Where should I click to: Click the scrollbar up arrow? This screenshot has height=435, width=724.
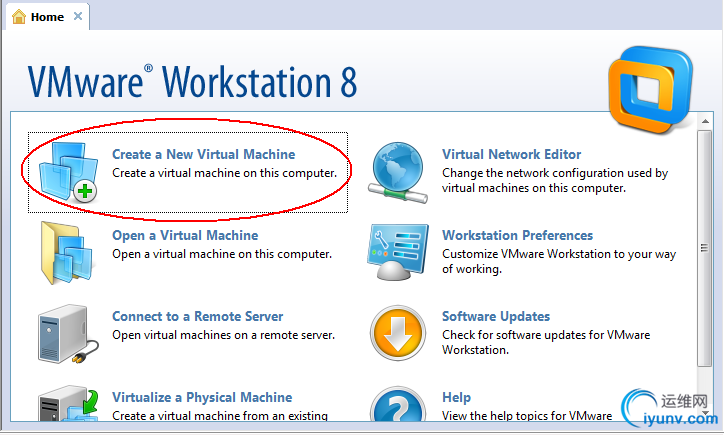coord(705,121)
